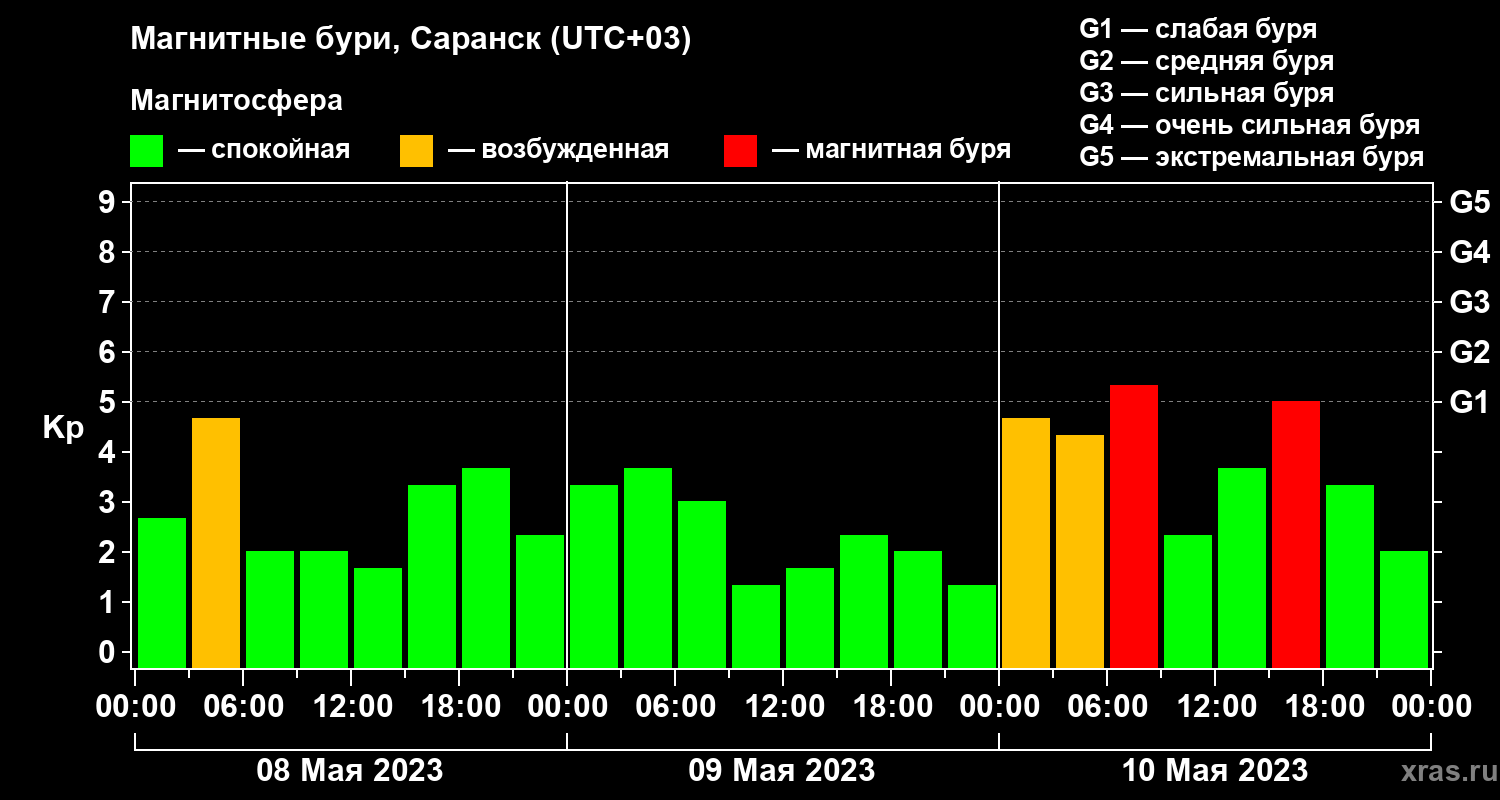Click the red 'магнитная буря' legend swatch
Viewport: 1500px width, 800px height.
click(x=740, y=151)
